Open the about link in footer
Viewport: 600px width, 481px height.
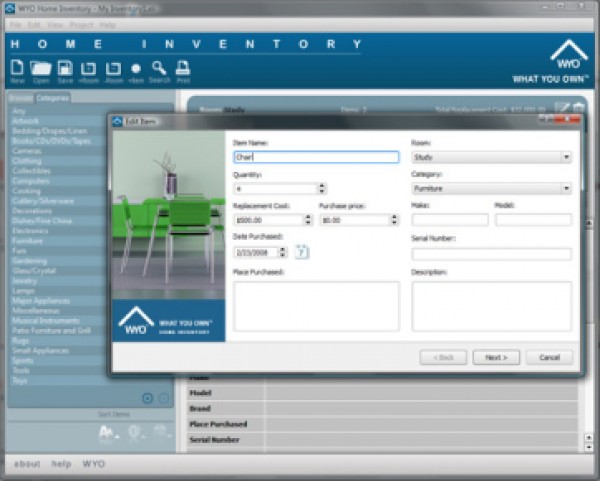(x=27, y=464)
